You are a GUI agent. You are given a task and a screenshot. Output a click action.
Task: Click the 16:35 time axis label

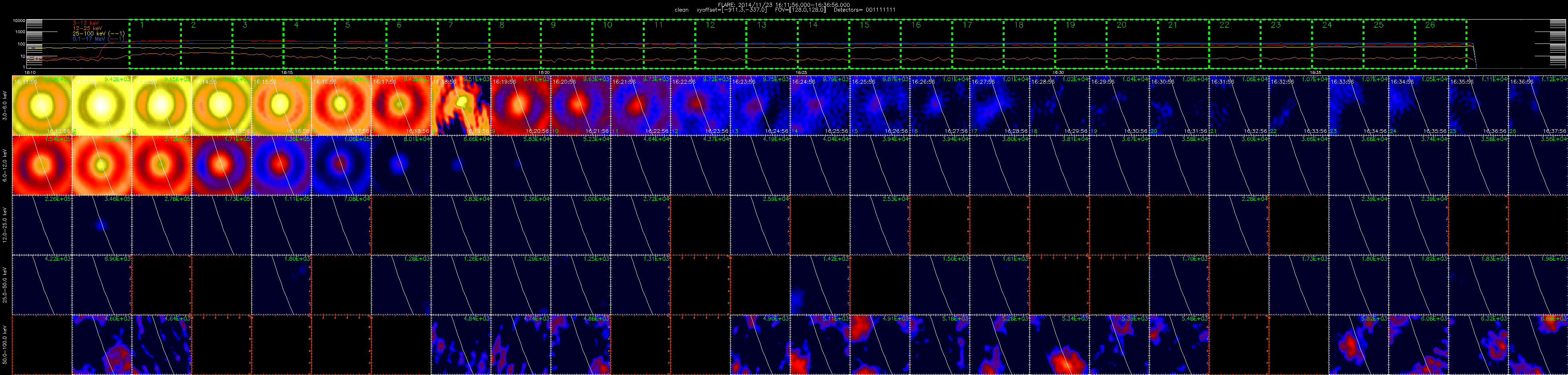coord(1315,72)
